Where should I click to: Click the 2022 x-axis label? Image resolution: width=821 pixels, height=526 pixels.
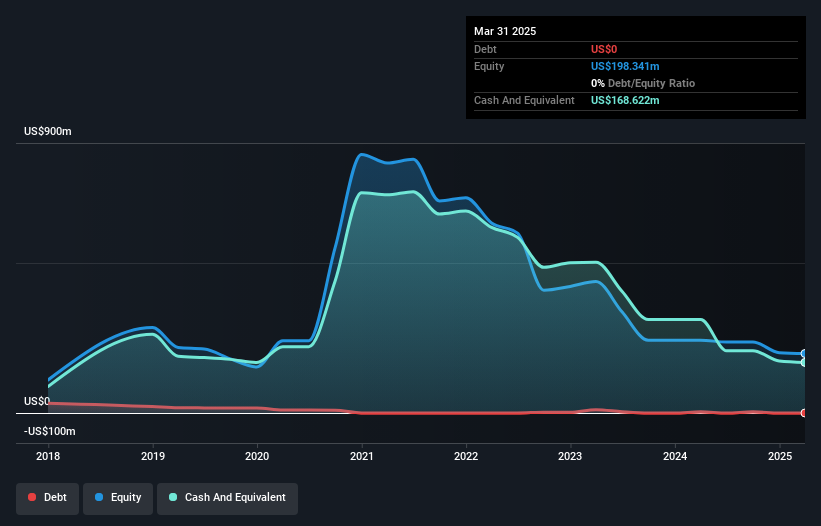(x=466, y=456)
